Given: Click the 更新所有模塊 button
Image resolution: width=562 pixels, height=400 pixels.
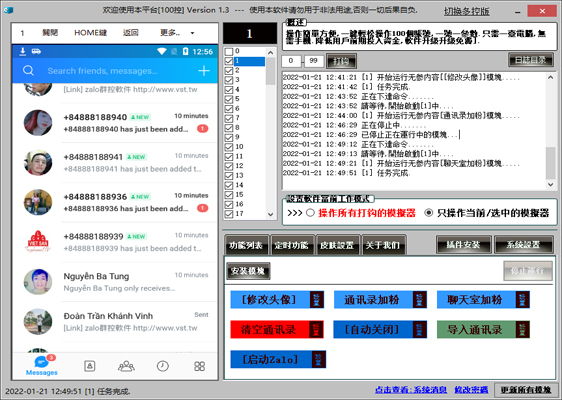Looking at the screenshot, I should 526,390.
